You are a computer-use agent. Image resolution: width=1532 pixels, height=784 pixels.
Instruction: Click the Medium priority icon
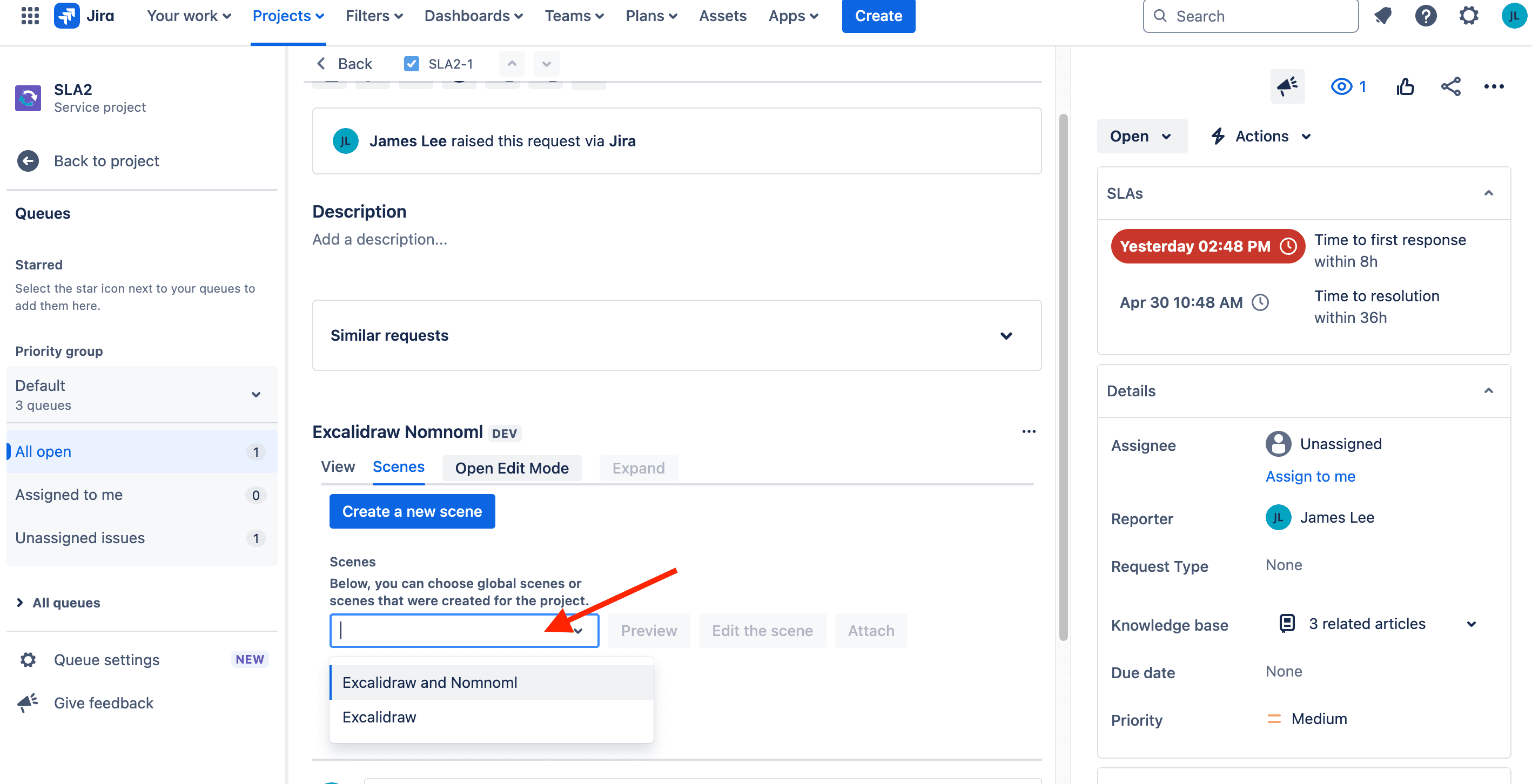point(1274,719)
